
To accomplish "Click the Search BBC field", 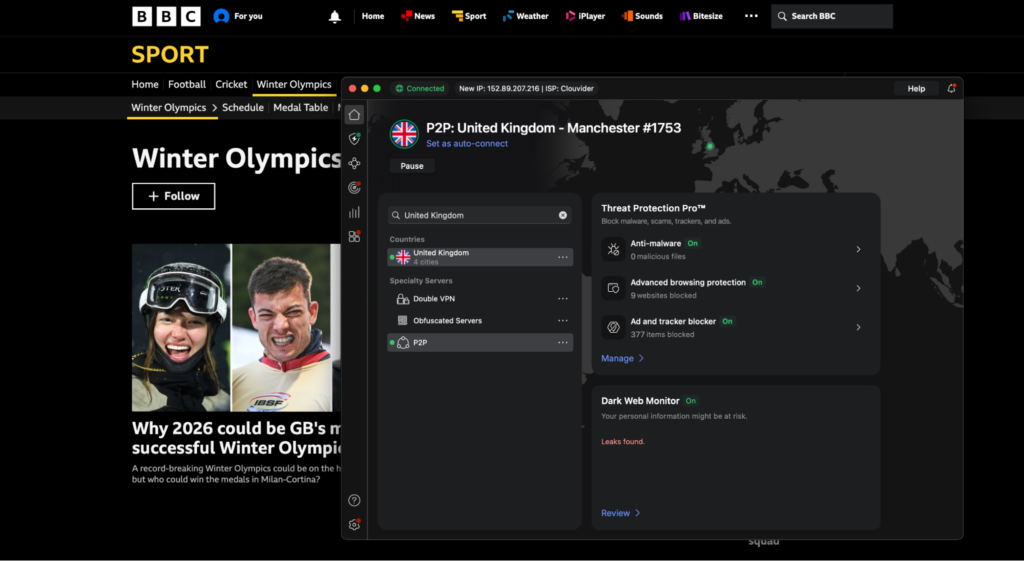I will 832,16.
